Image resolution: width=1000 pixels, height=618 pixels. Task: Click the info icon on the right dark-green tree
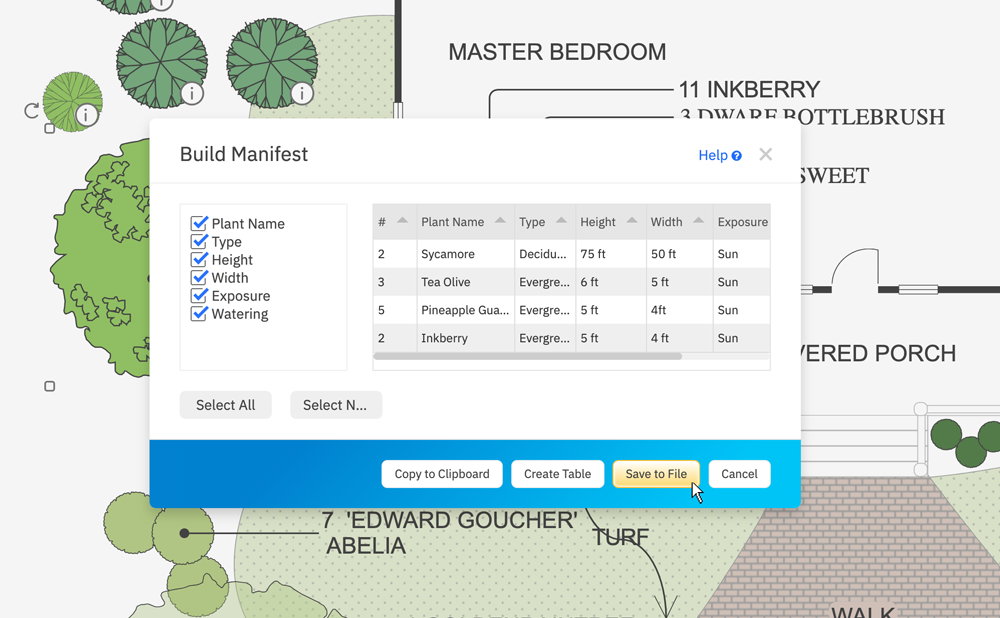tap(301, 93)
